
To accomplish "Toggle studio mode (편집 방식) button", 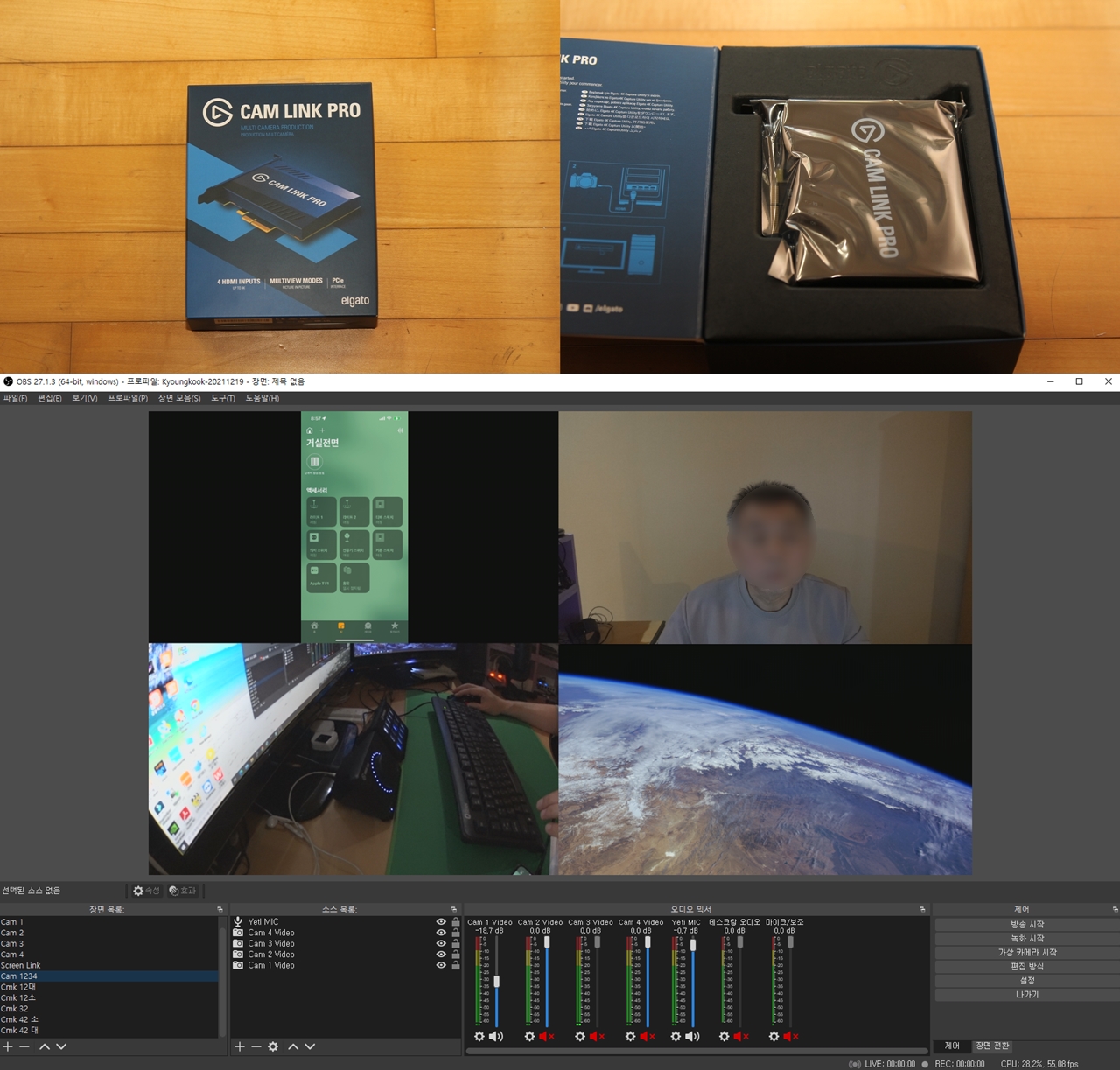I will coord(1027,967).
